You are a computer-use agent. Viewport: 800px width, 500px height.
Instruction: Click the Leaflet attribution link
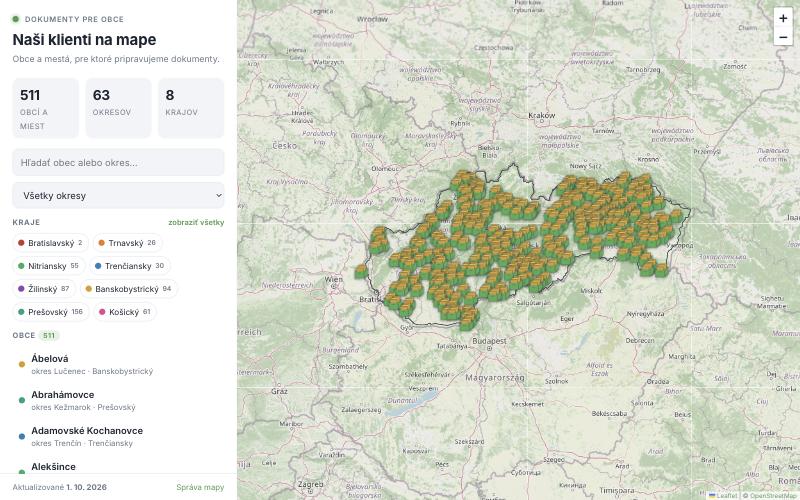tap(722, 495)
